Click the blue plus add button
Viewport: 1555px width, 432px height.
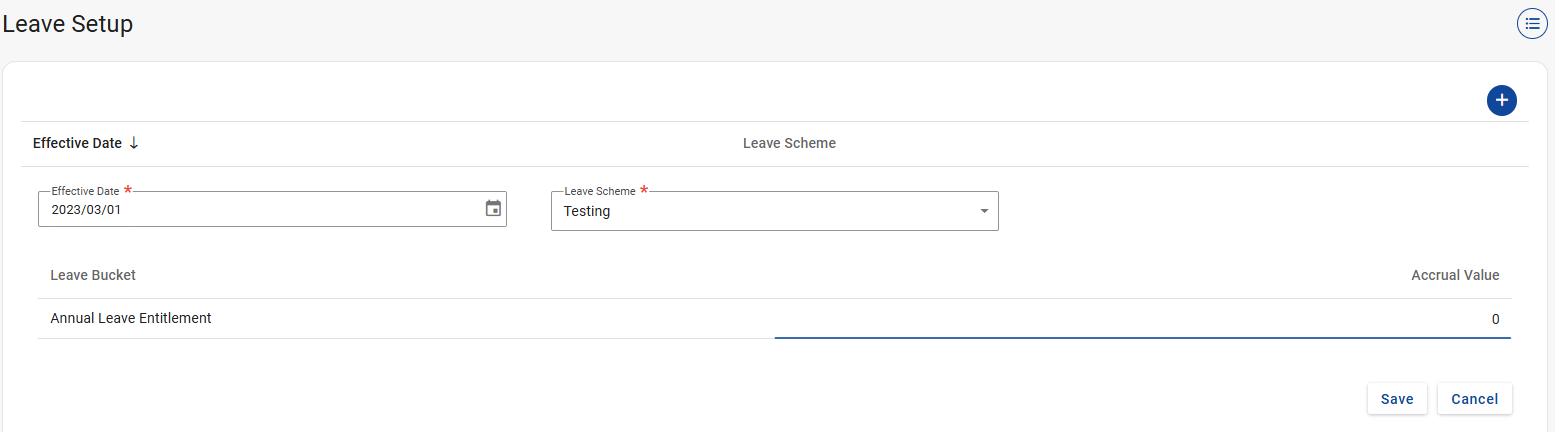coord(1501,100)
